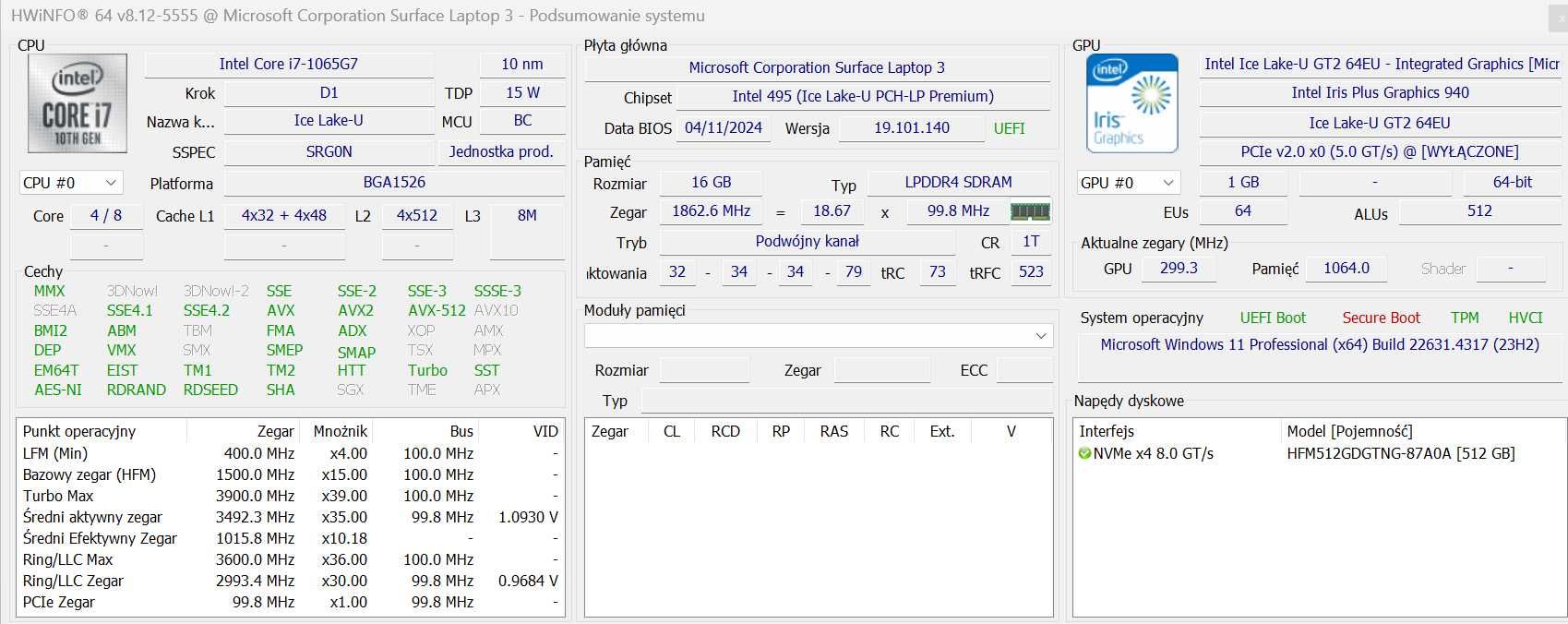
Task: Click the empty Typ field under Moduły pamięci
Action: click(847, 401)
